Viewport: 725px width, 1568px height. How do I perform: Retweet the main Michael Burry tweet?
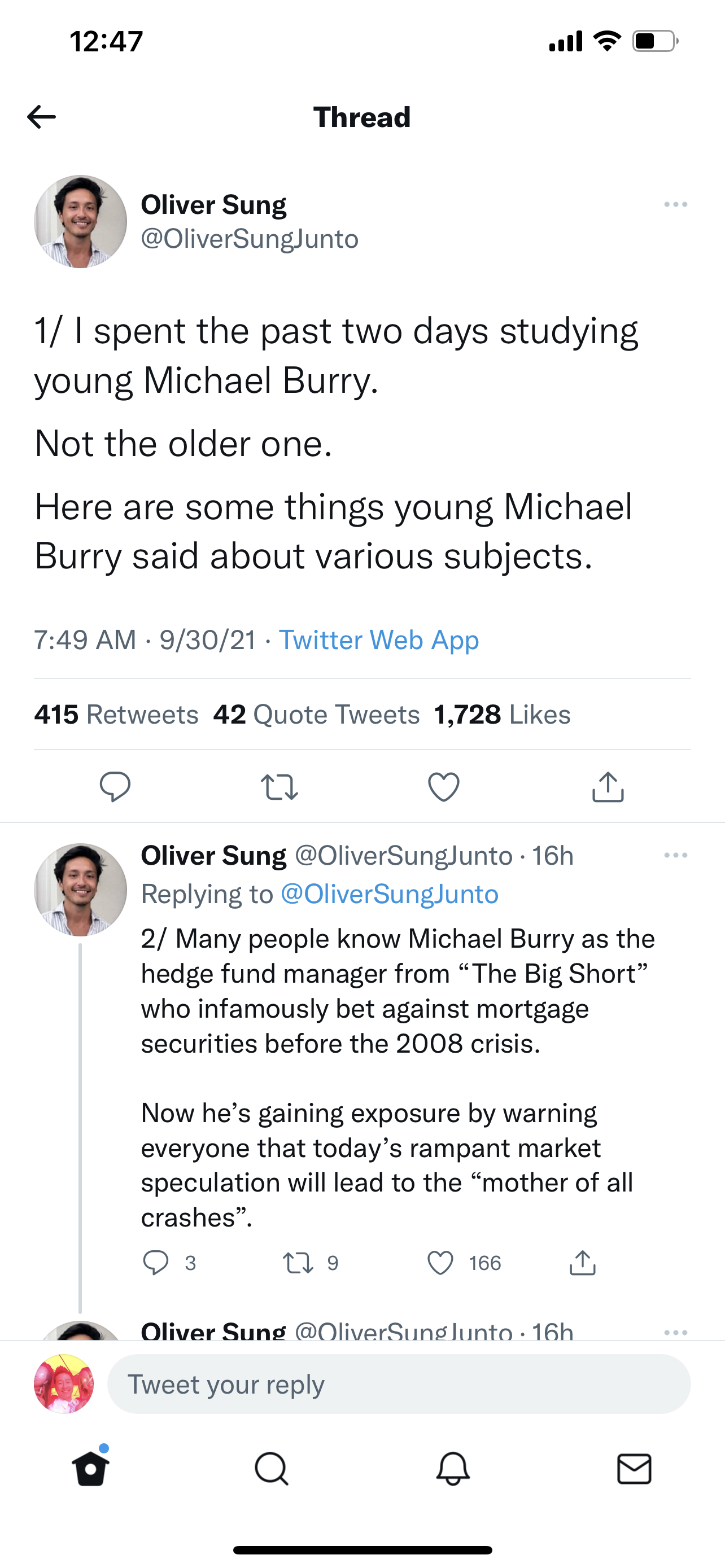pyautogui.click(x=279, y=786)
